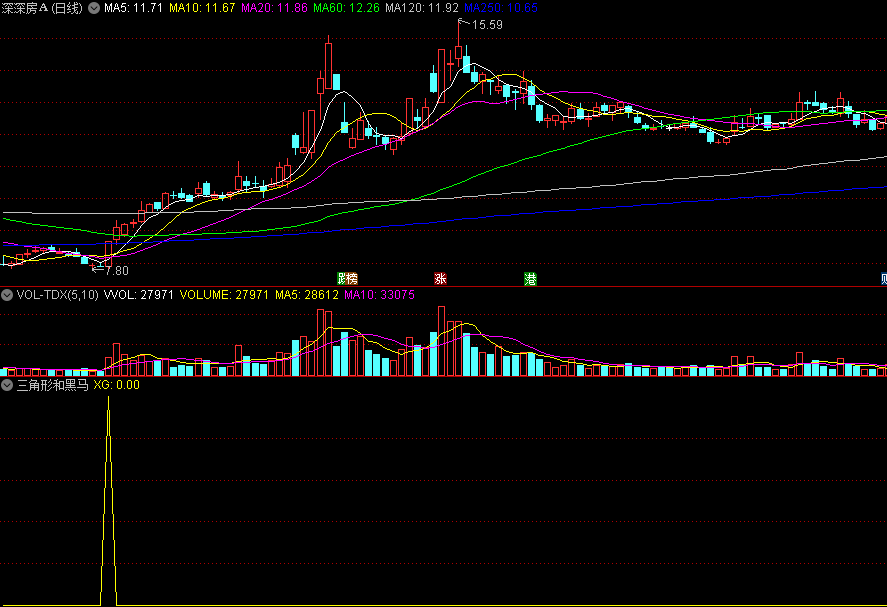Viewport: 887px width, 607px height.
Task: Click the MA10: 11.67 price average label
Action: click(202, 8)
